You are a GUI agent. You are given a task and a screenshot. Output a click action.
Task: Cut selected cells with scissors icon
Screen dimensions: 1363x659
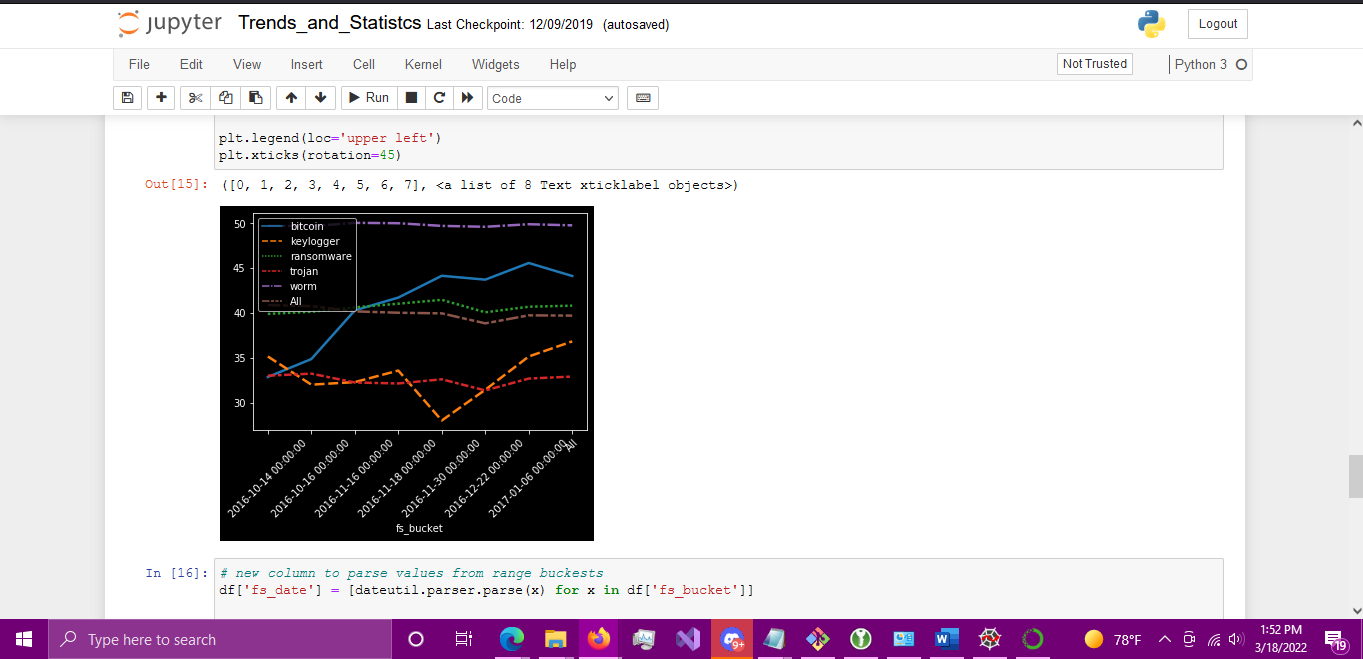point(195,98)
